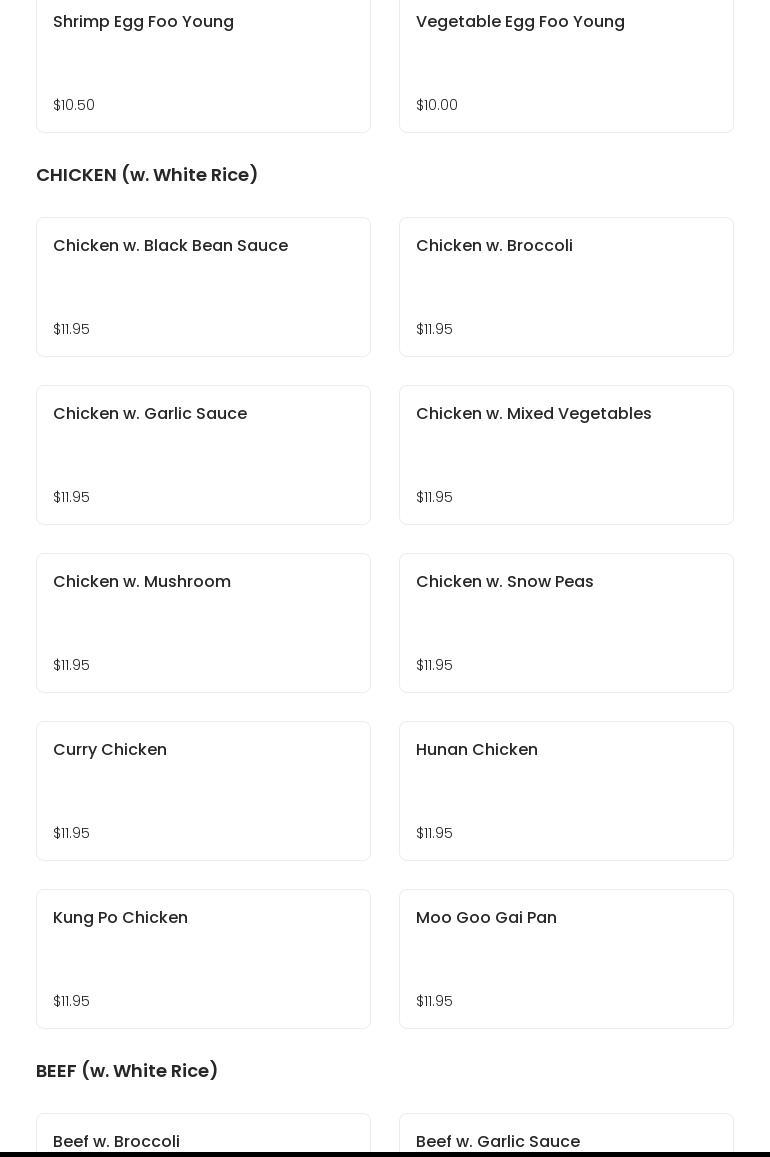Image resolution: width=770 pixels, height=1157 pixels.
Task: Choose Beef w. Garlic Sauce
Action: tap(566, 1135)
